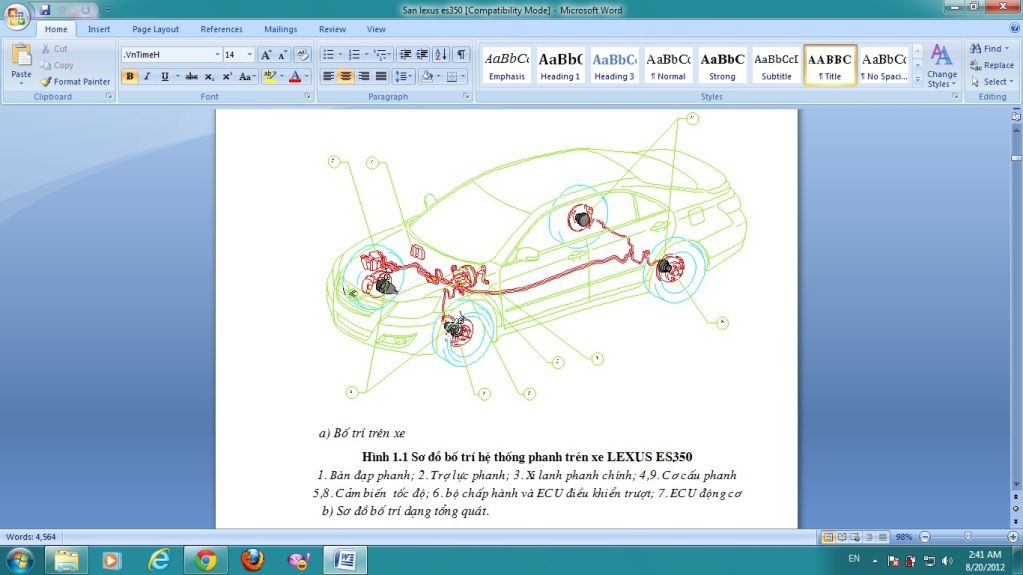Toggle Bold formatting off
1023x575 pixels.
click(x=130, y=77)
